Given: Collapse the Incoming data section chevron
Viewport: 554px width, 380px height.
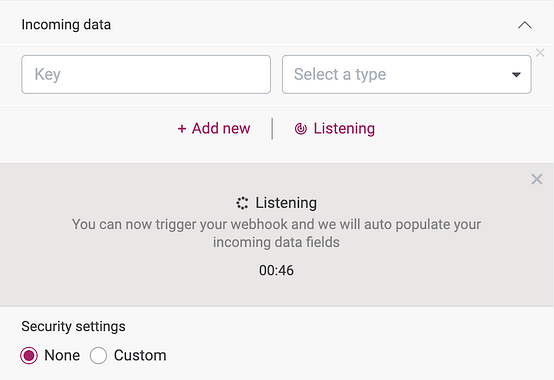Looking at the screenshot, I should (525, 25).
